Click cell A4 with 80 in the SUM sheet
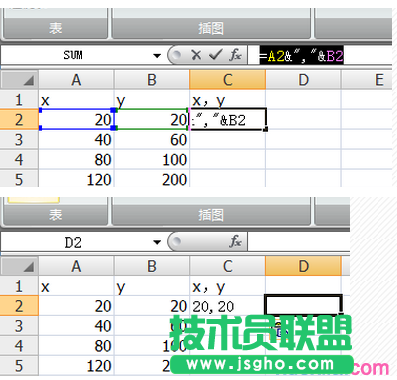Image resolution: width=397 pixels, height=380 pixels. click(x=76, y=159)
